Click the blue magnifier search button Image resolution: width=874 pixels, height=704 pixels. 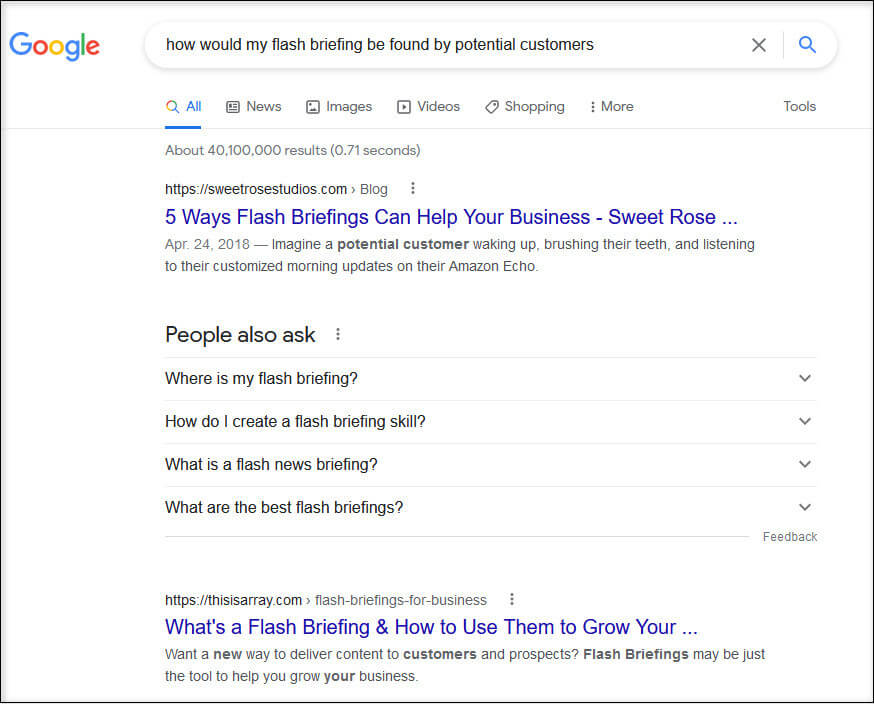point(807,45)
